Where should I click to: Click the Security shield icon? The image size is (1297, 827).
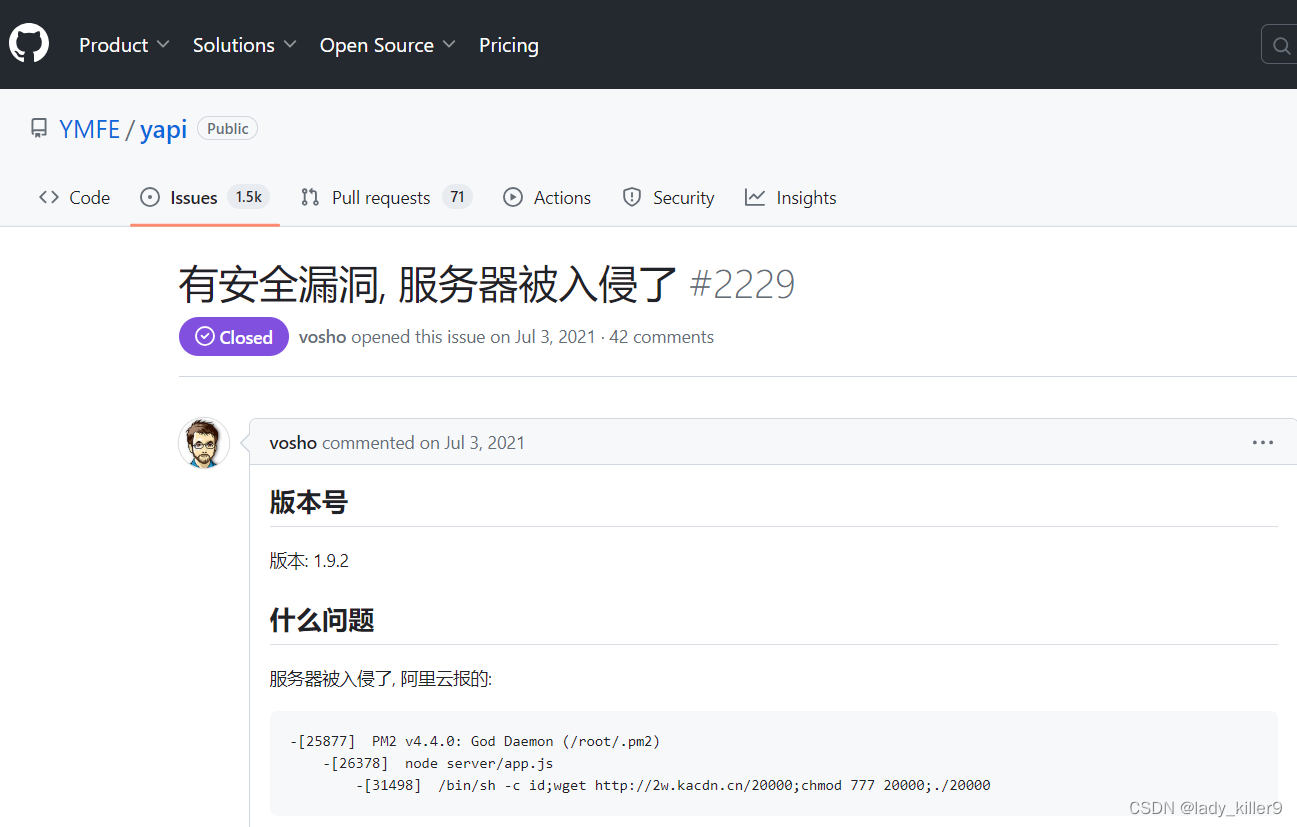point(632,197)
